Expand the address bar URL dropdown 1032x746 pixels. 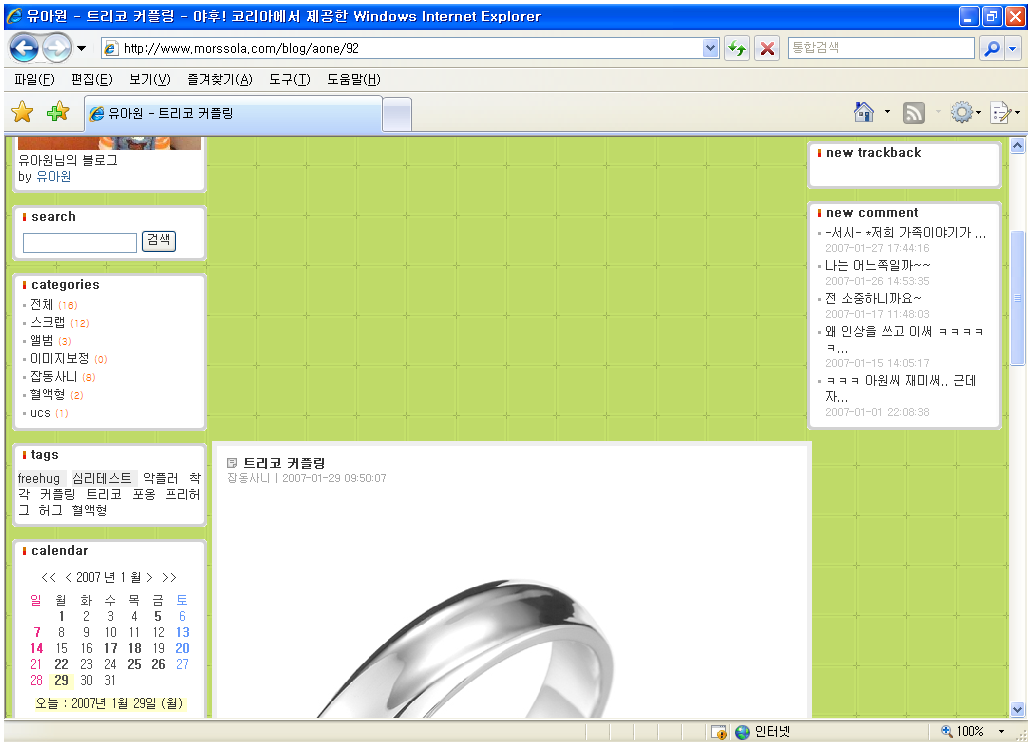710,48
